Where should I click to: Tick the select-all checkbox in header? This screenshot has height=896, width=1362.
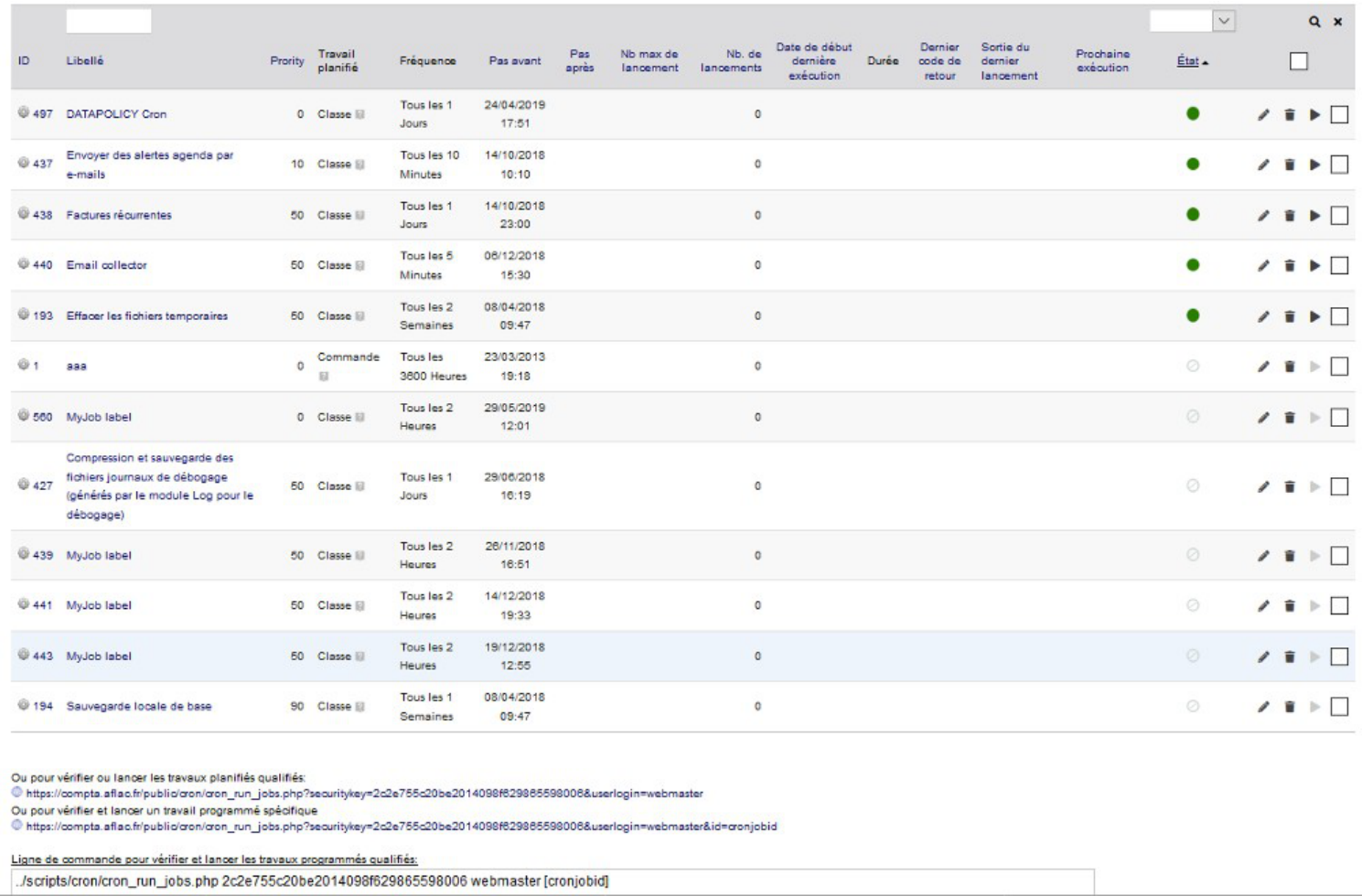1299,61
